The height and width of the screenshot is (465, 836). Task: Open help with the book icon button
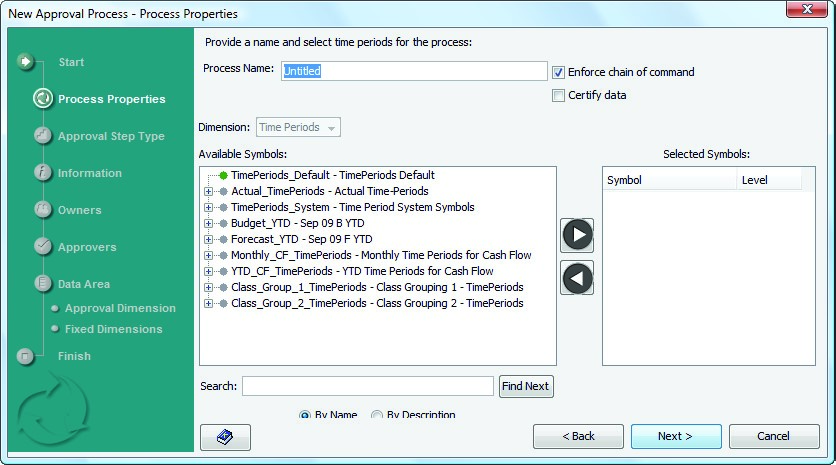pos(225,437)
